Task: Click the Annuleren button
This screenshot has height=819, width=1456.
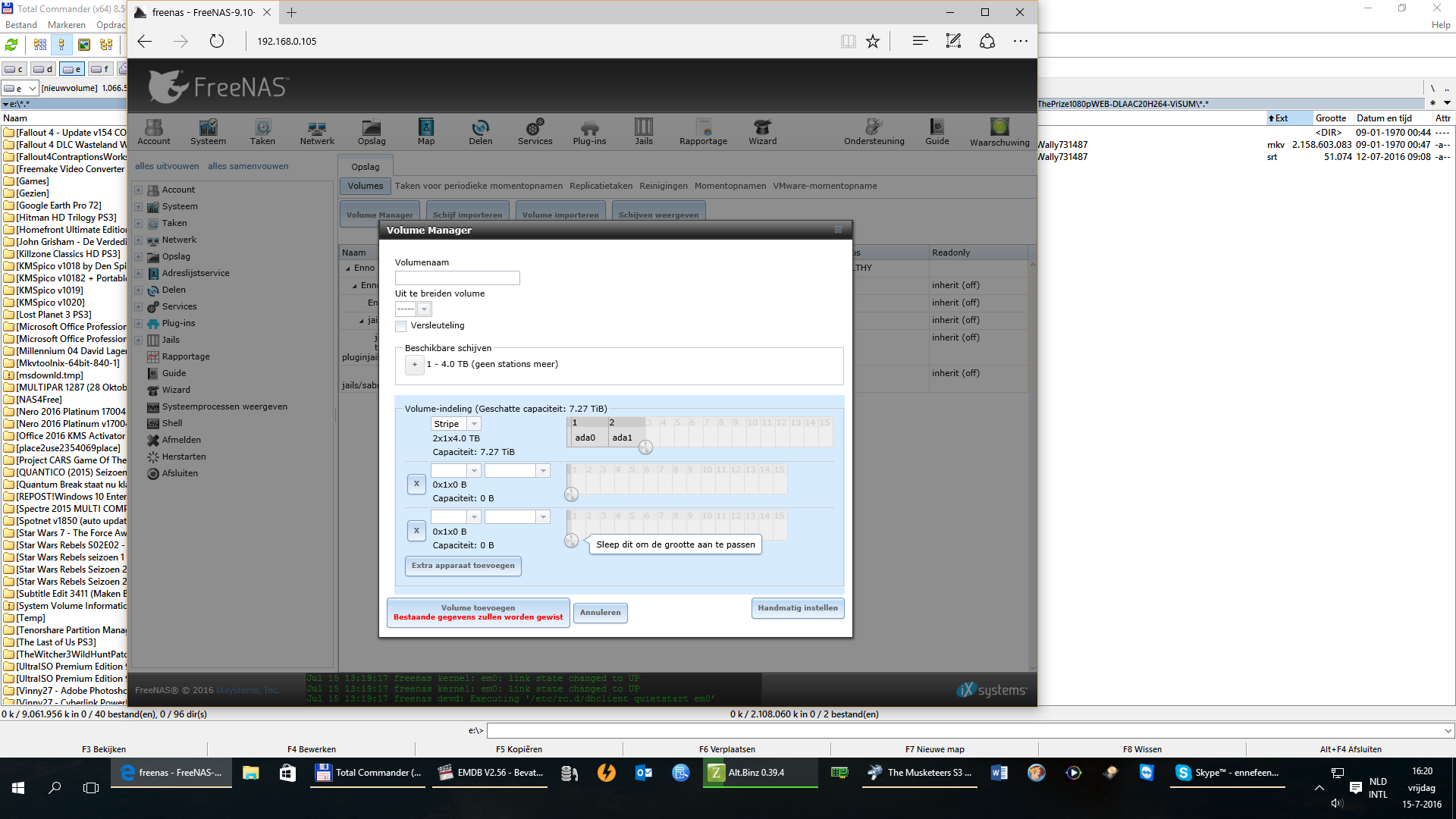Action: [601, 613]
